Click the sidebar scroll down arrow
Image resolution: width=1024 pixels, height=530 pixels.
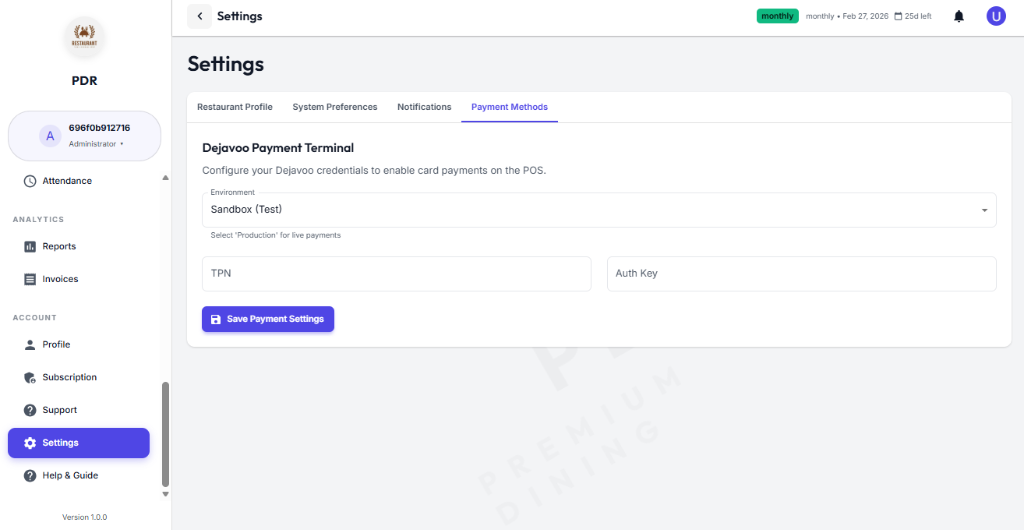click(x=165, y=494)
